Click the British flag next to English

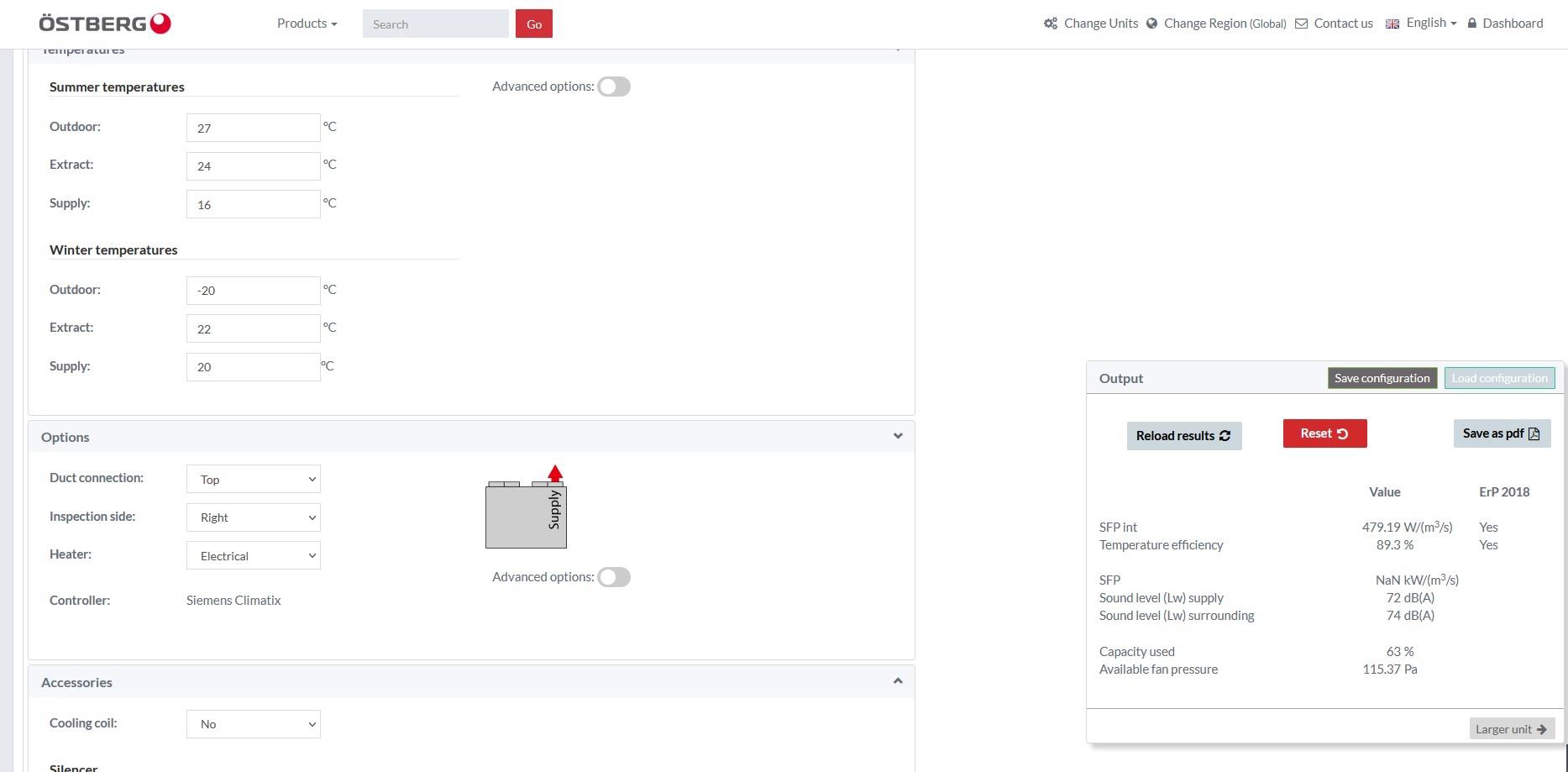tap(1392, 23)
